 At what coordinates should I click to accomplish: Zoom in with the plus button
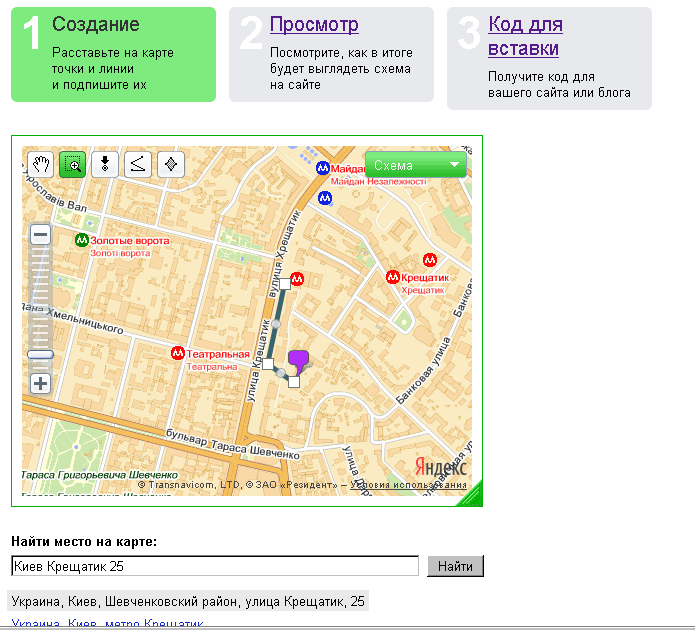[40, 383]
